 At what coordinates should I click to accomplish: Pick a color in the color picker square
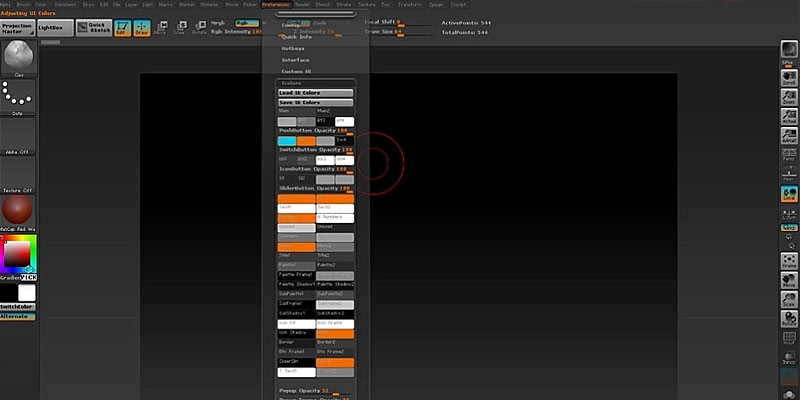[17, 253]
